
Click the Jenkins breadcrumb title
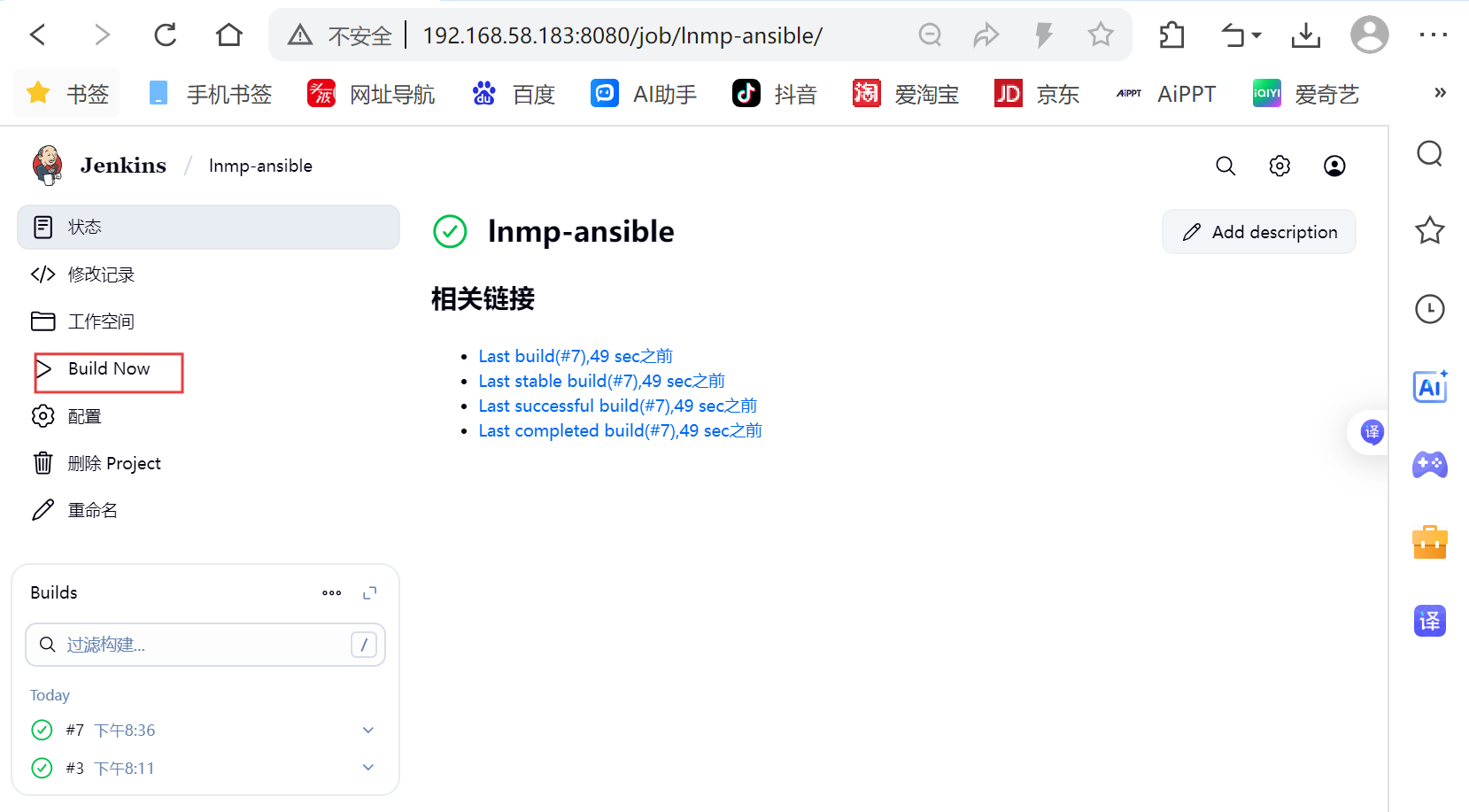click(123, 166)
